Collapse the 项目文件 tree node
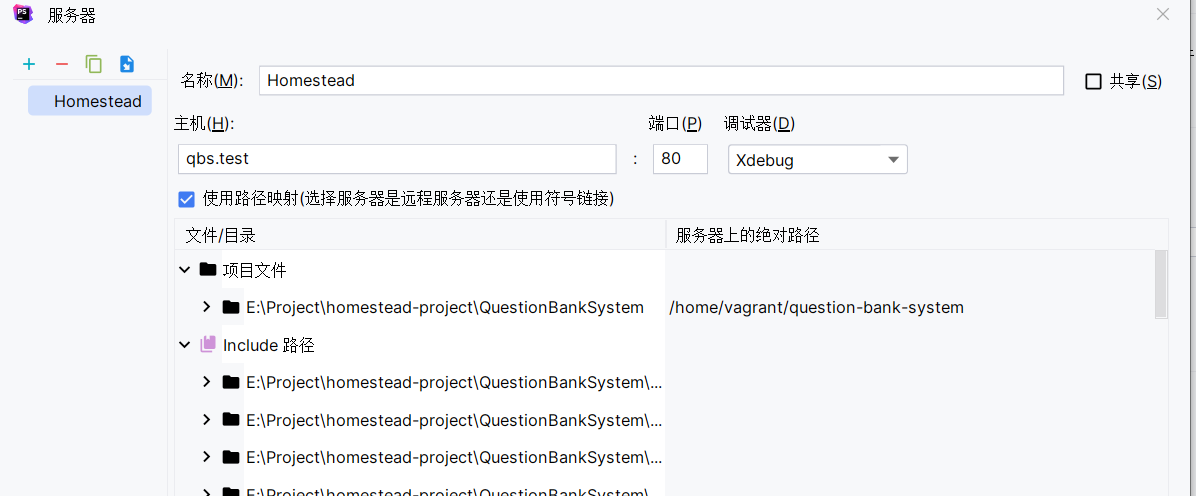The width and height of the screenshot is (1196, 496). [x=185, y=269]
